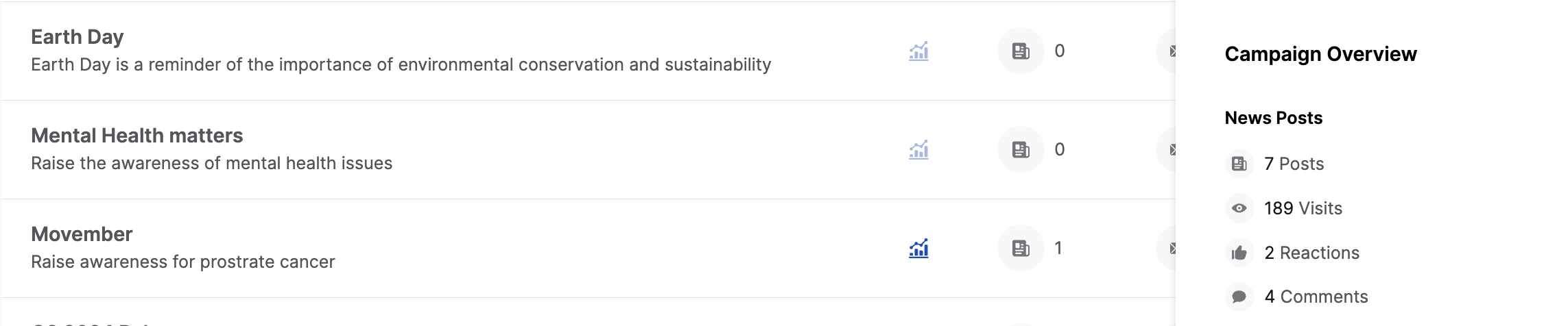Image resolution: width=1568 pixels, height=326 pixels.
Task: Click the speech bubble icon beside 4 Comments
Action: (x=1239, y=297)
